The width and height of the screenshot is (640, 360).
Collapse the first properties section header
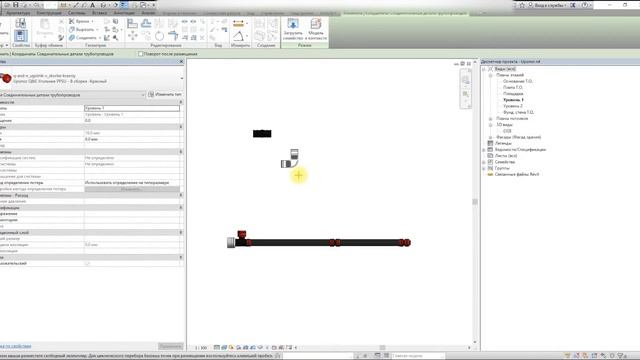181,102
